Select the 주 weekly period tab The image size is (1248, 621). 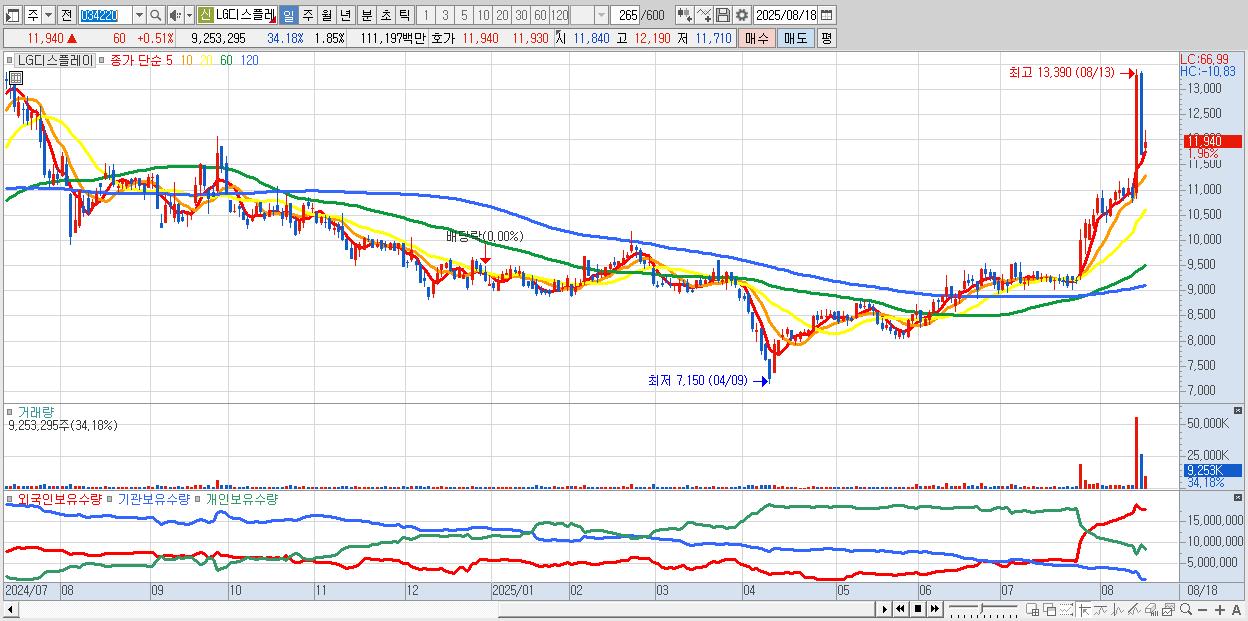coord(307,16)
